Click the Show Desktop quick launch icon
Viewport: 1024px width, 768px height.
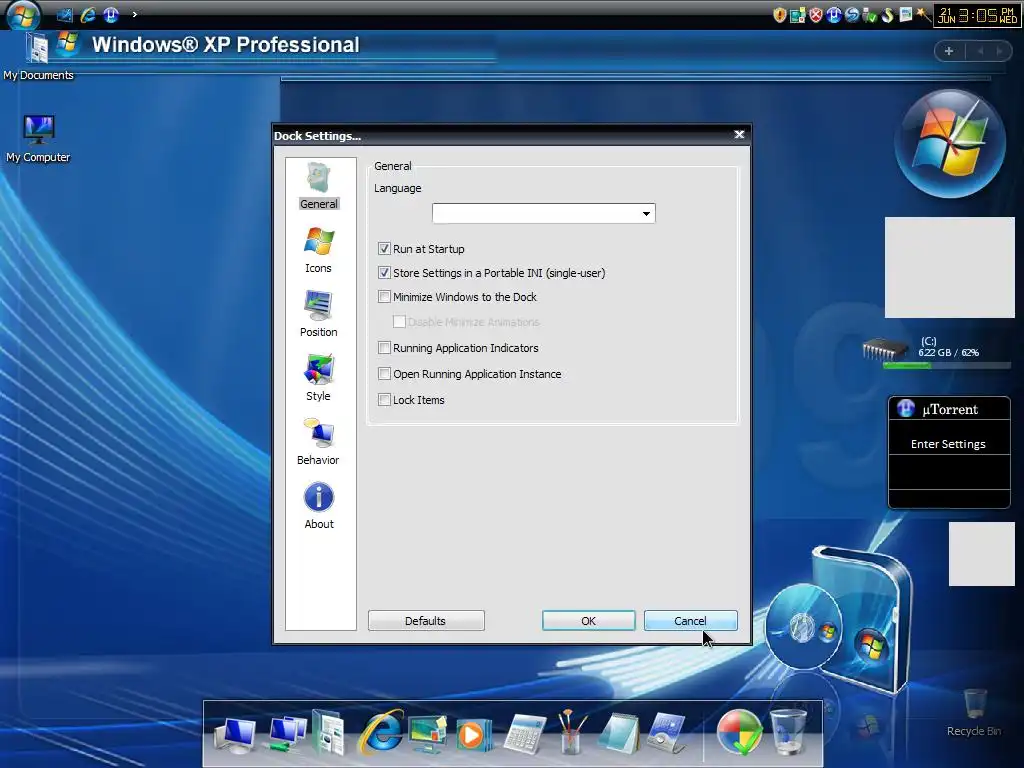click(65, 14)
